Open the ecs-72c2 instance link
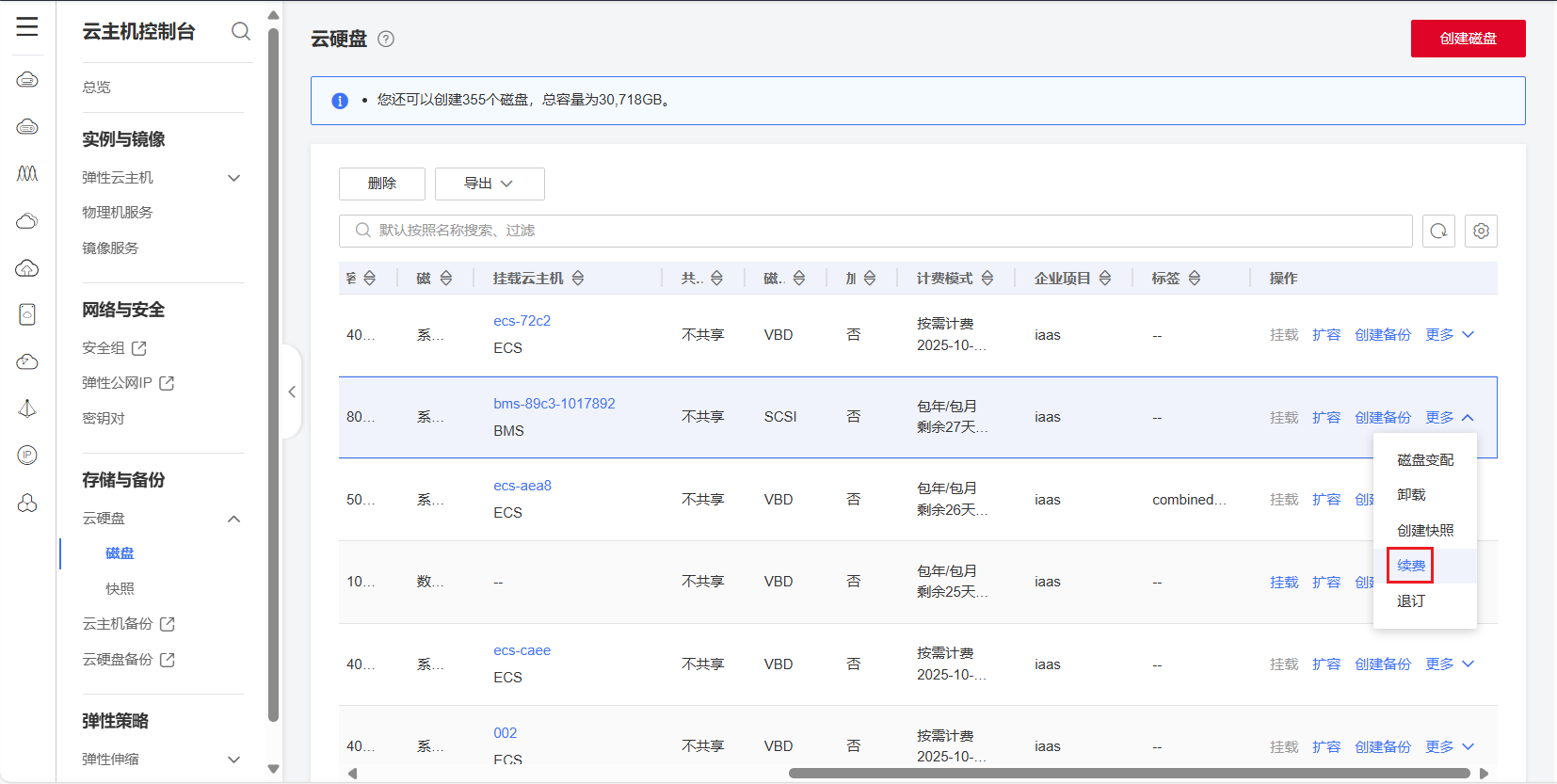Viewport: 1557px width, 784px height. pos(522,321)
